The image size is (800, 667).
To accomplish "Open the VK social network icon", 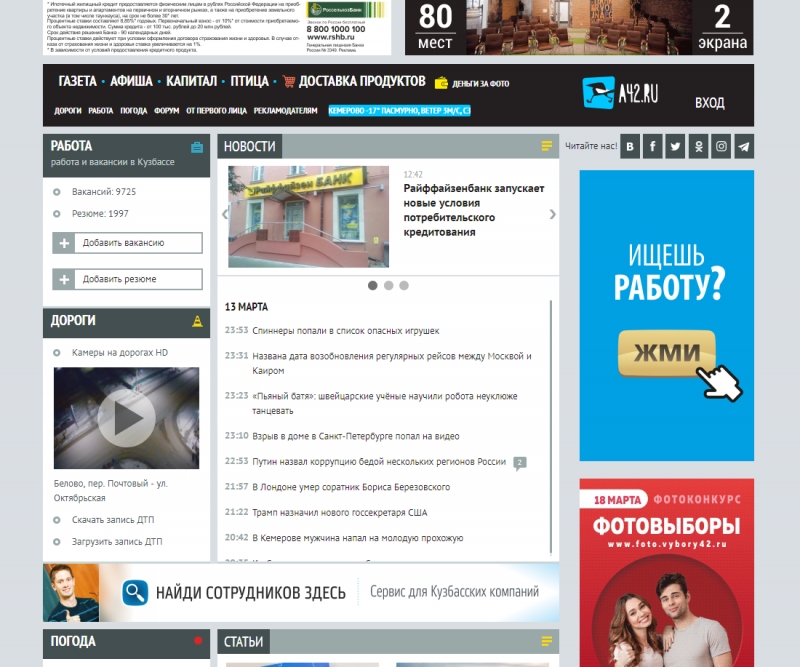I will pyautogui.click(x=630, y=147).
